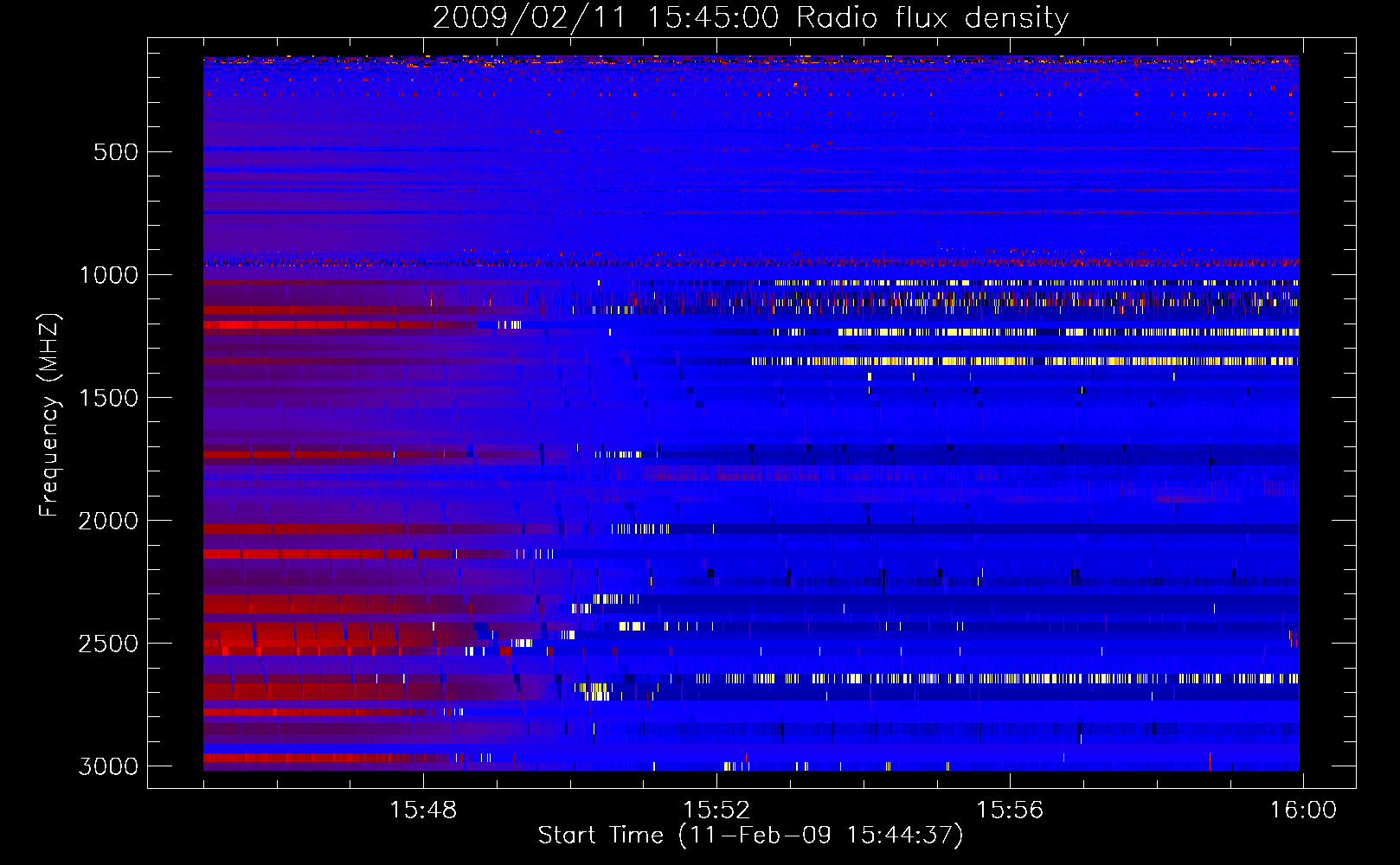Click the 15:56 time tick label
The width and height of the screenshot is (1400, 865).
tap(1010, 811)
